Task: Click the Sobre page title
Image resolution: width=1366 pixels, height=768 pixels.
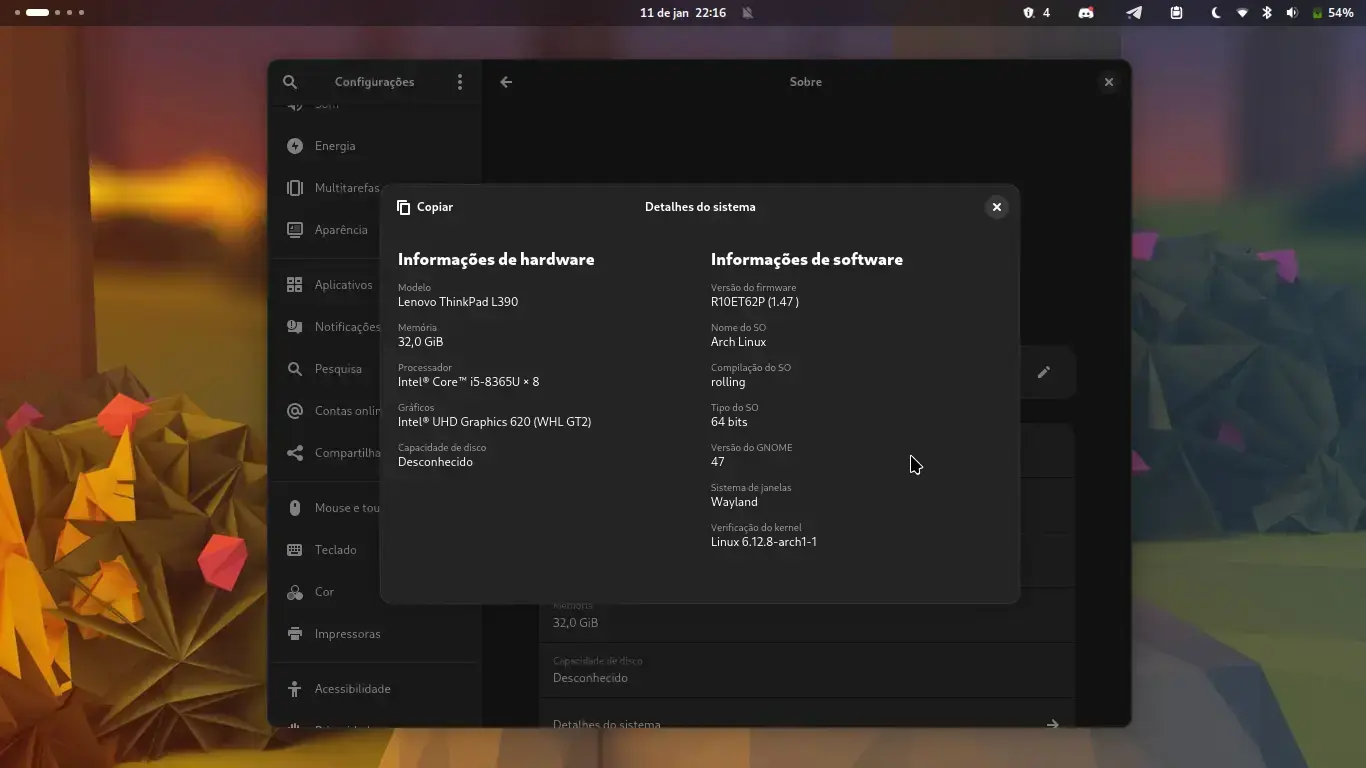Action: click(806, 82)
